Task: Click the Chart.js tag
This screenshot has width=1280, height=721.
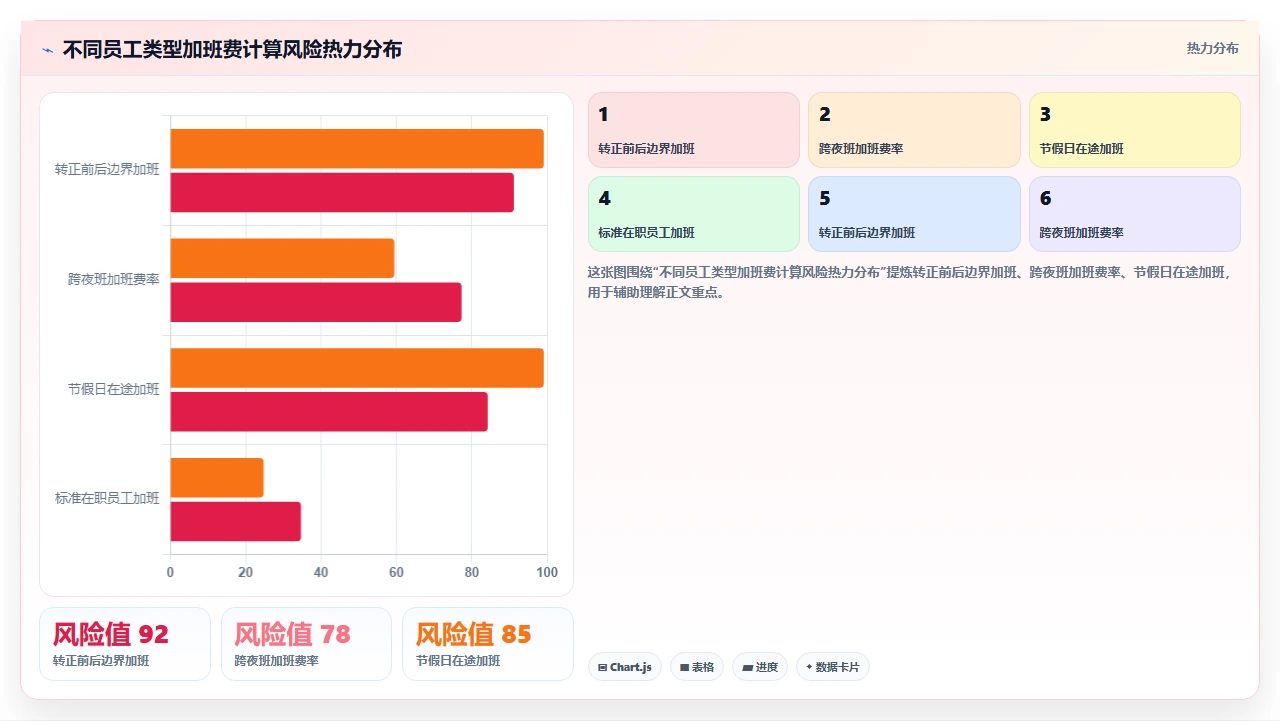Action: (x=625, y=667)
